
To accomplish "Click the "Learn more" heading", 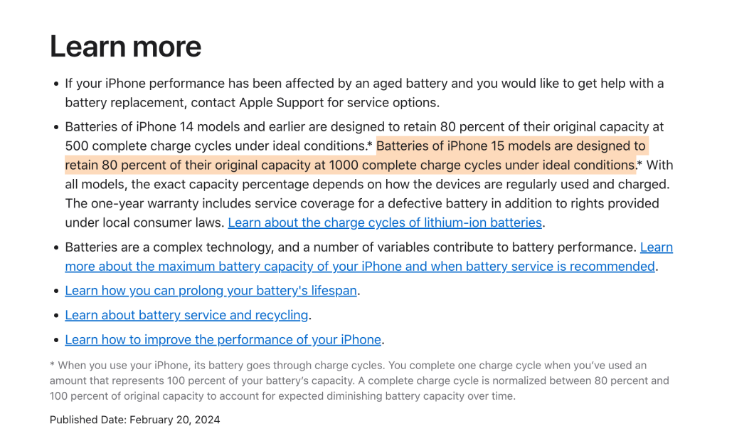I will click(x=125, y=46).
